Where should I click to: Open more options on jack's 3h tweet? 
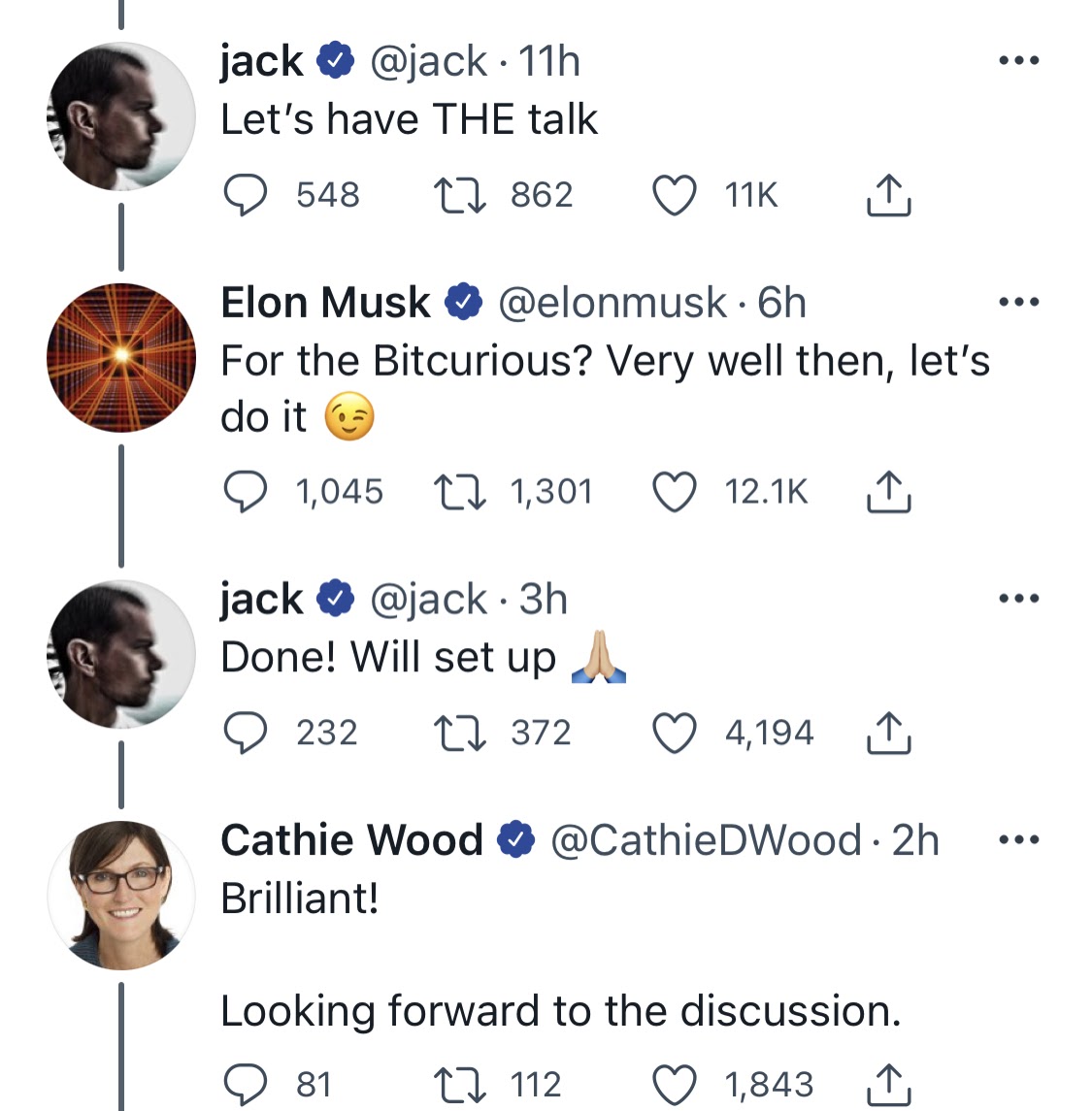(1019, 599)
